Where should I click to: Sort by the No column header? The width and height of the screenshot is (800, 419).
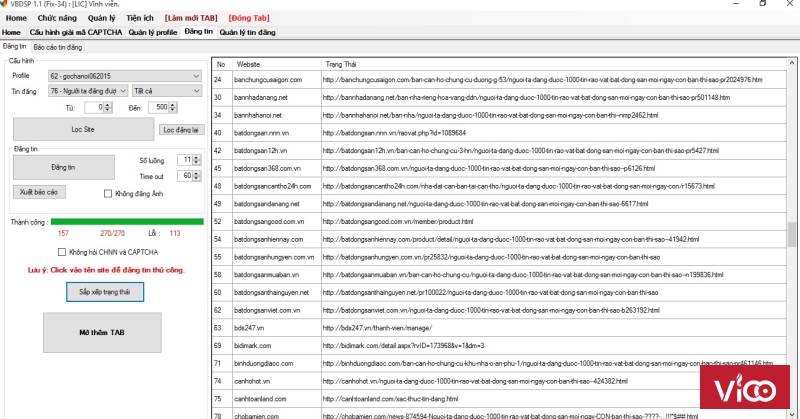tap(221, 64)
